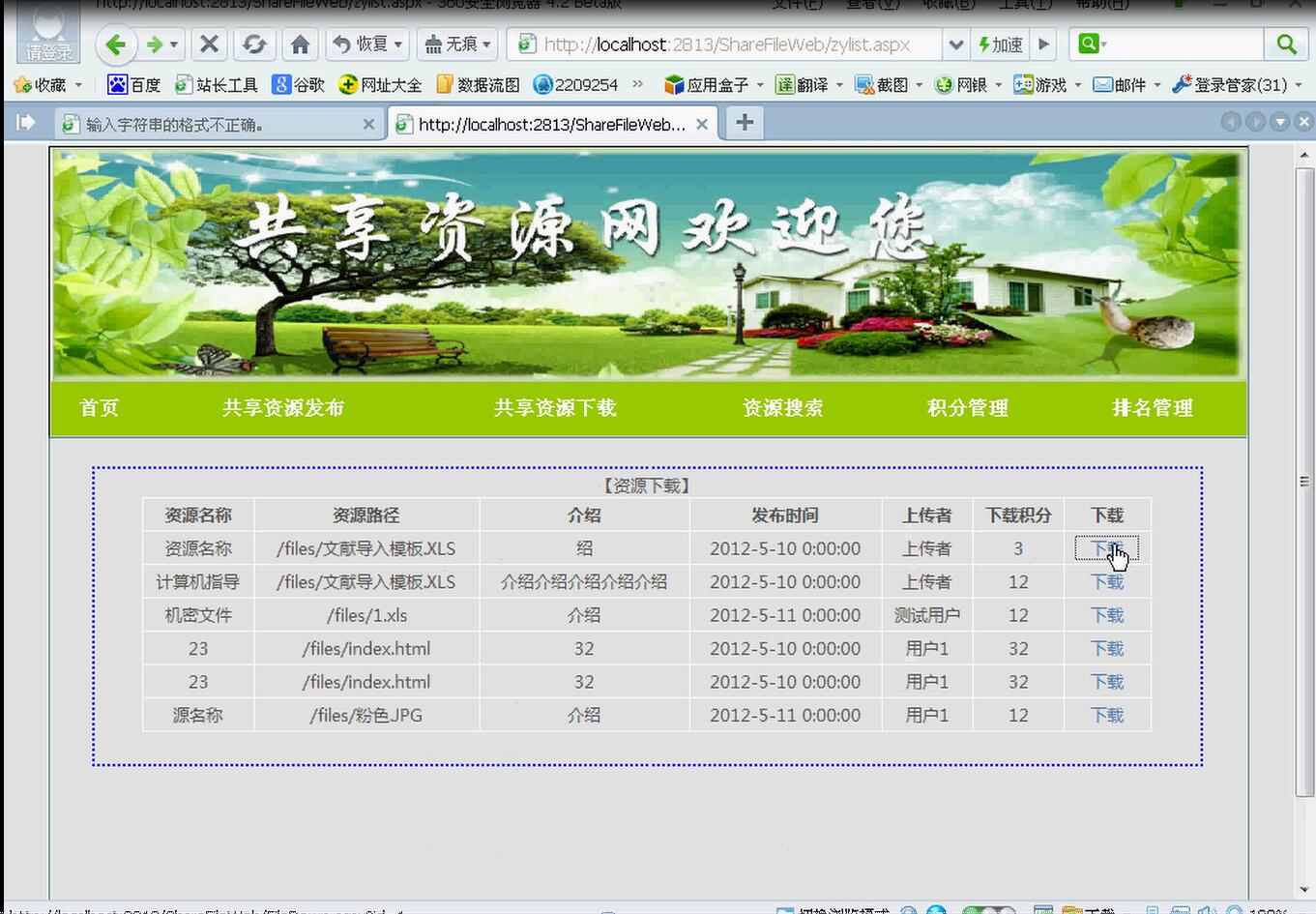Viewport: 1316px width, 914px height.
Task: Click the 测试用户 uploader cell
Action: point(927,615)
